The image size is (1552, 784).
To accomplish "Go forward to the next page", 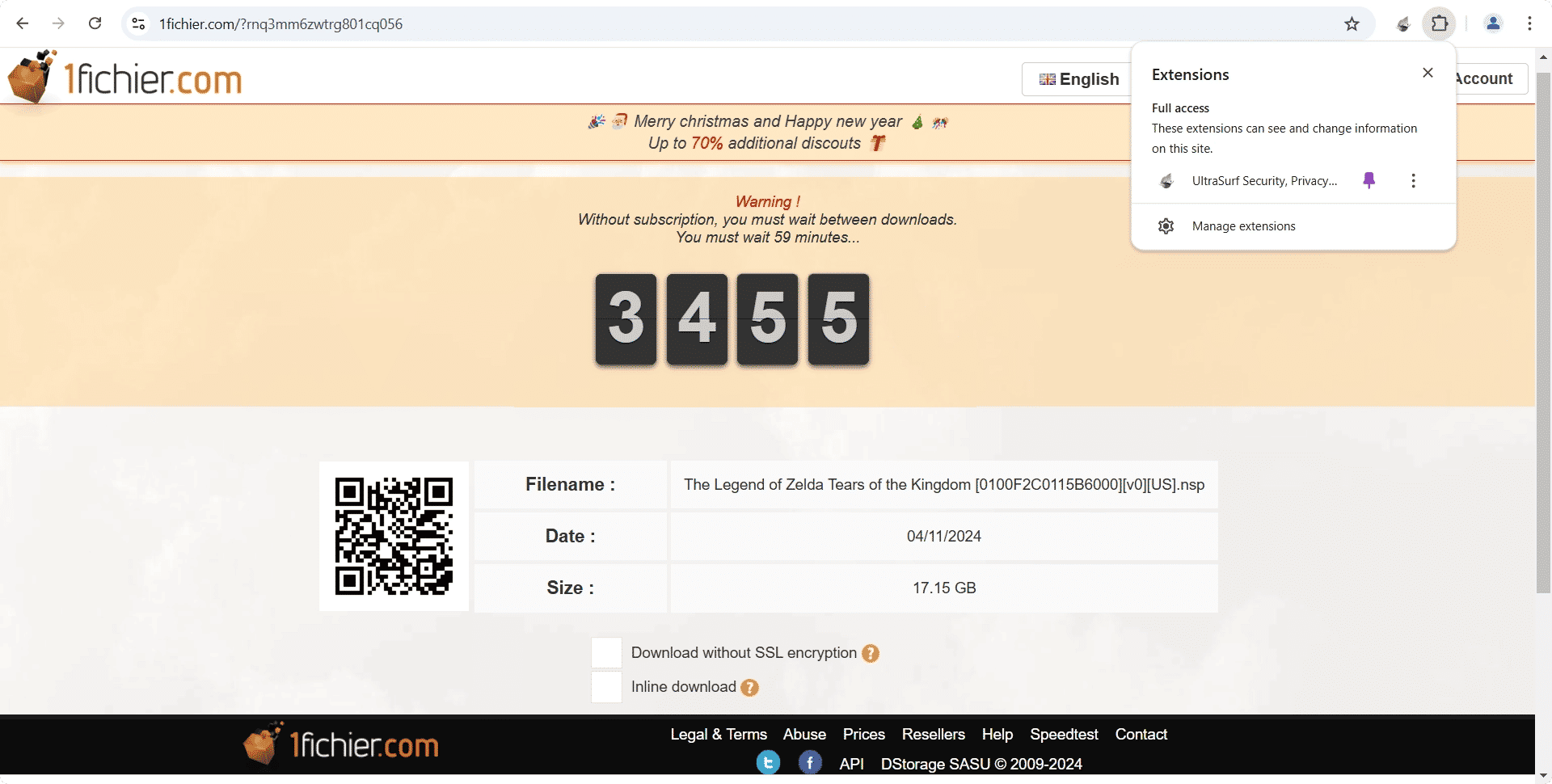I will click(x=58, y=23).
